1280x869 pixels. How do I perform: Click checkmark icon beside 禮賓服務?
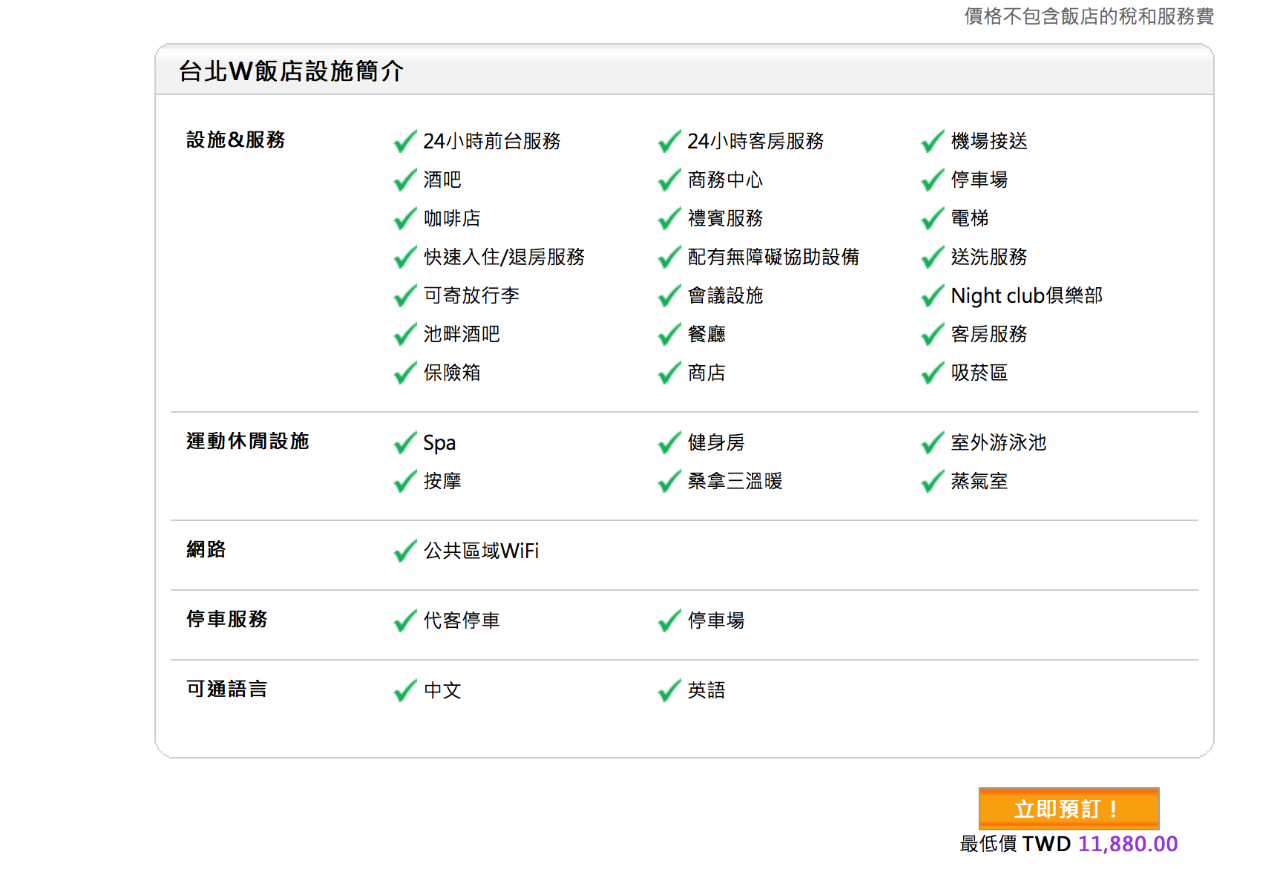[x=669, y=218]
